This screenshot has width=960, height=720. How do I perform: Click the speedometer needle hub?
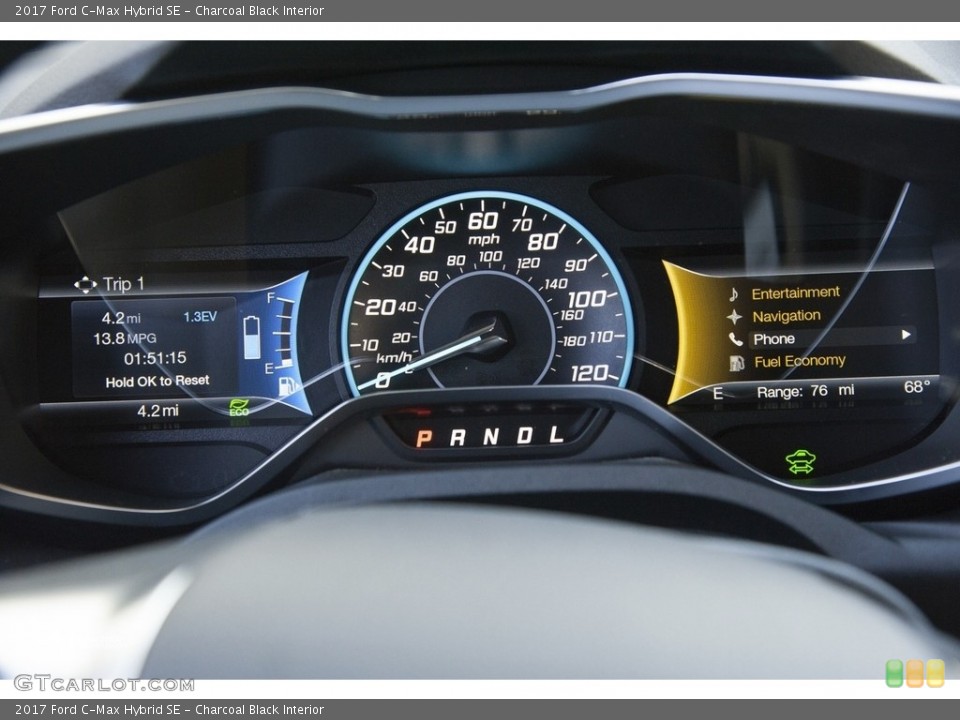tap(488, 334)
